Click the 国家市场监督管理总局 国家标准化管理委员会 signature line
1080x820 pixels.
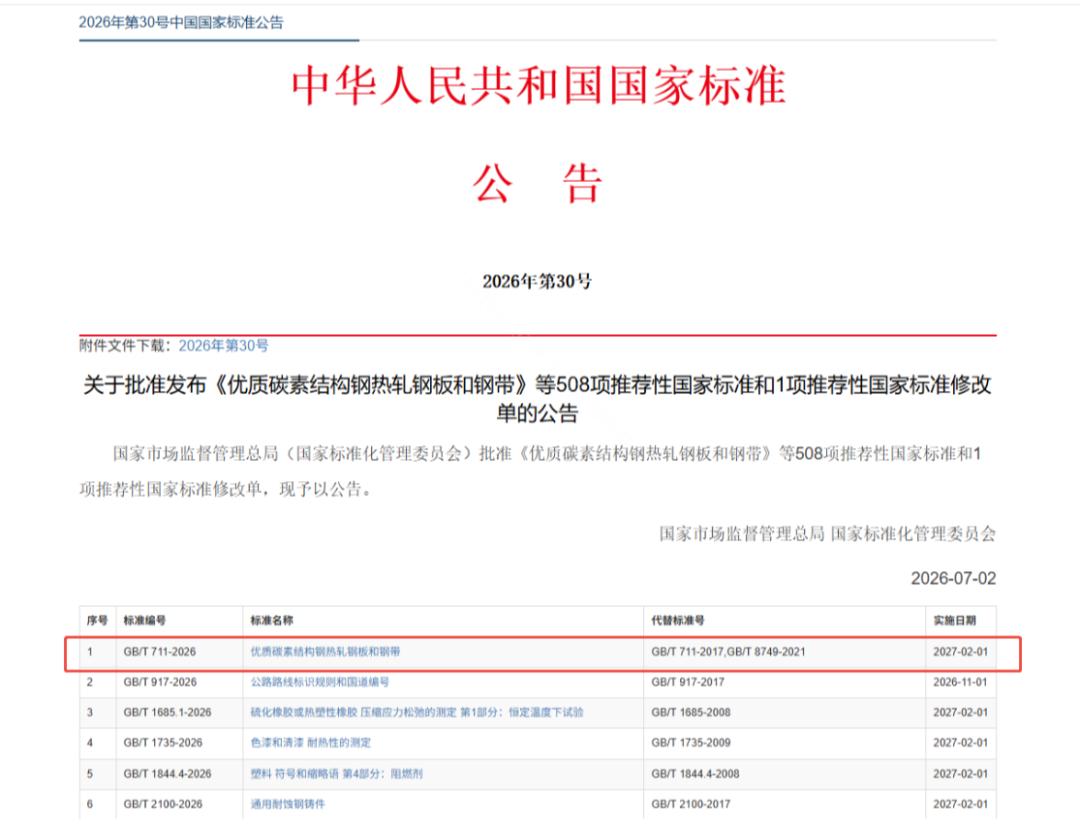click(827, 534)
